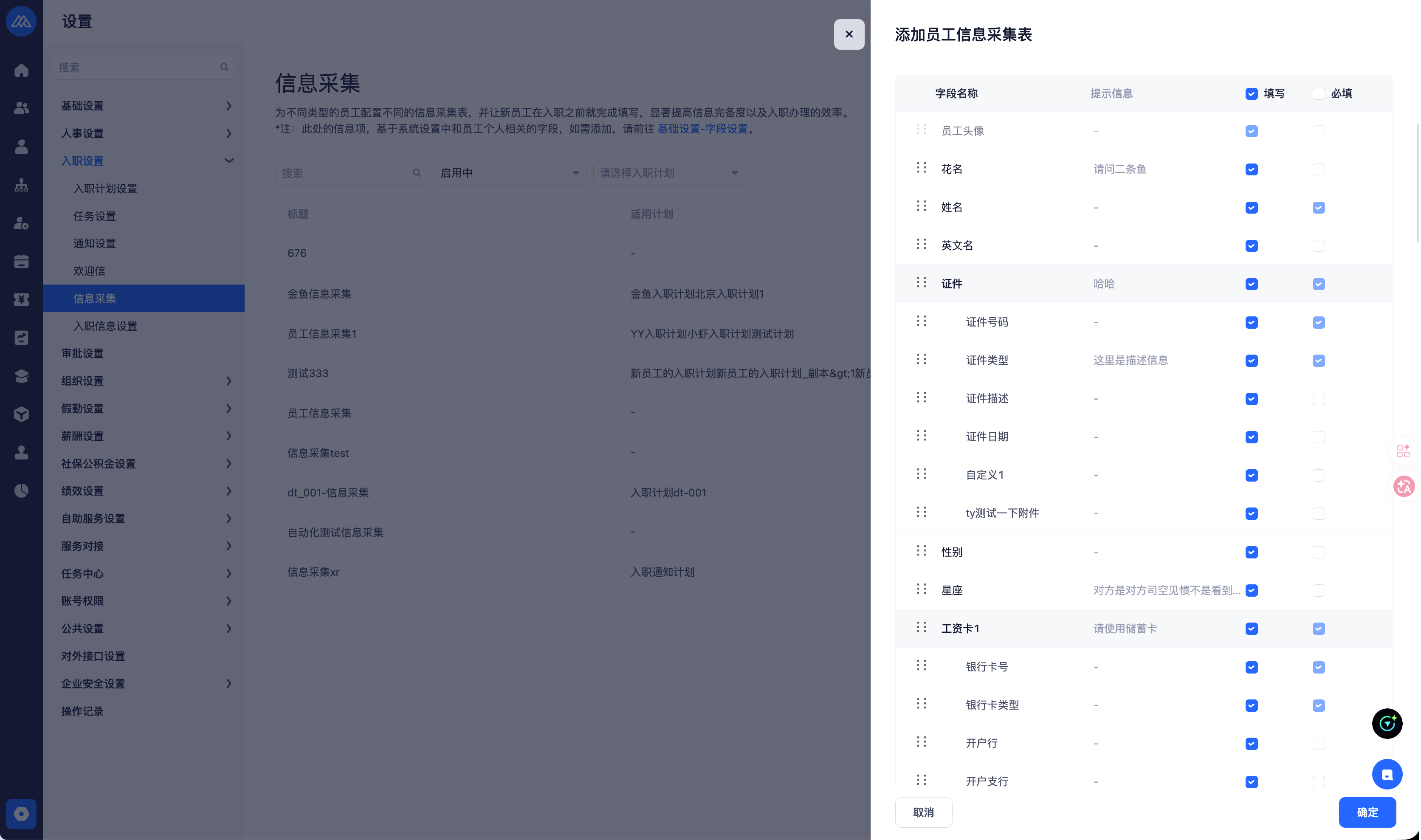This screenshot has width=1421, height=840.
Task: Open the 启用中 status dropdown
Action: coord(509,173)
